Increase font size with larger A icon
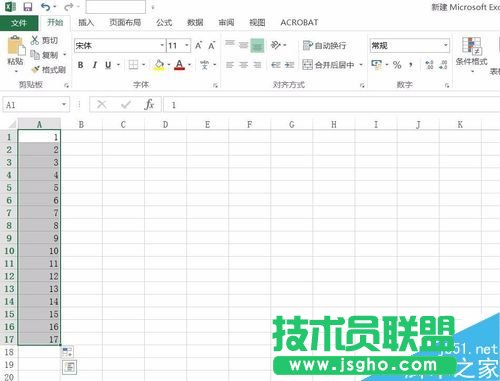 (199, 45)
